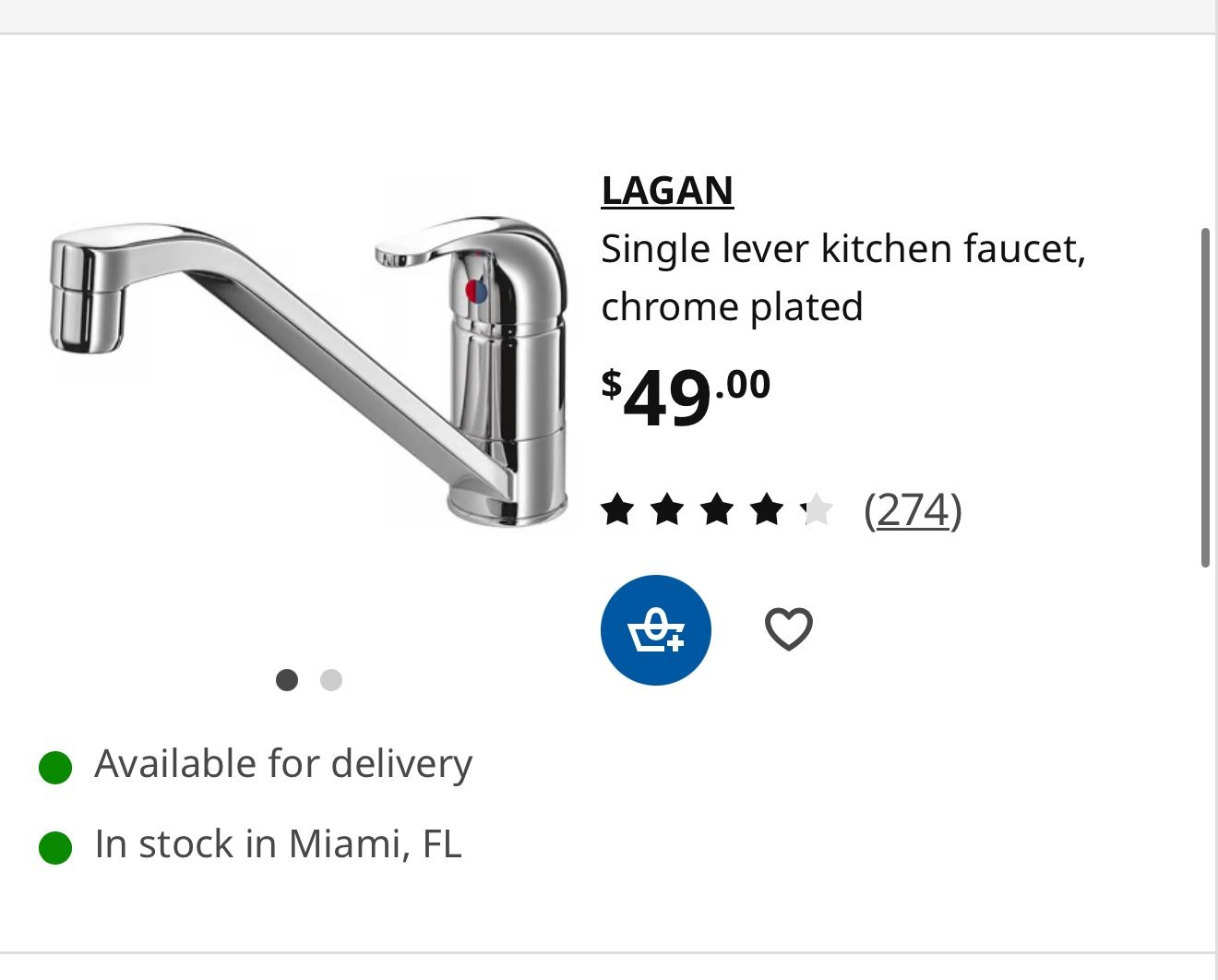This screenshot has height=980, width=1218.
Task: Select the chrome plated description text
Action: [732, 306]
